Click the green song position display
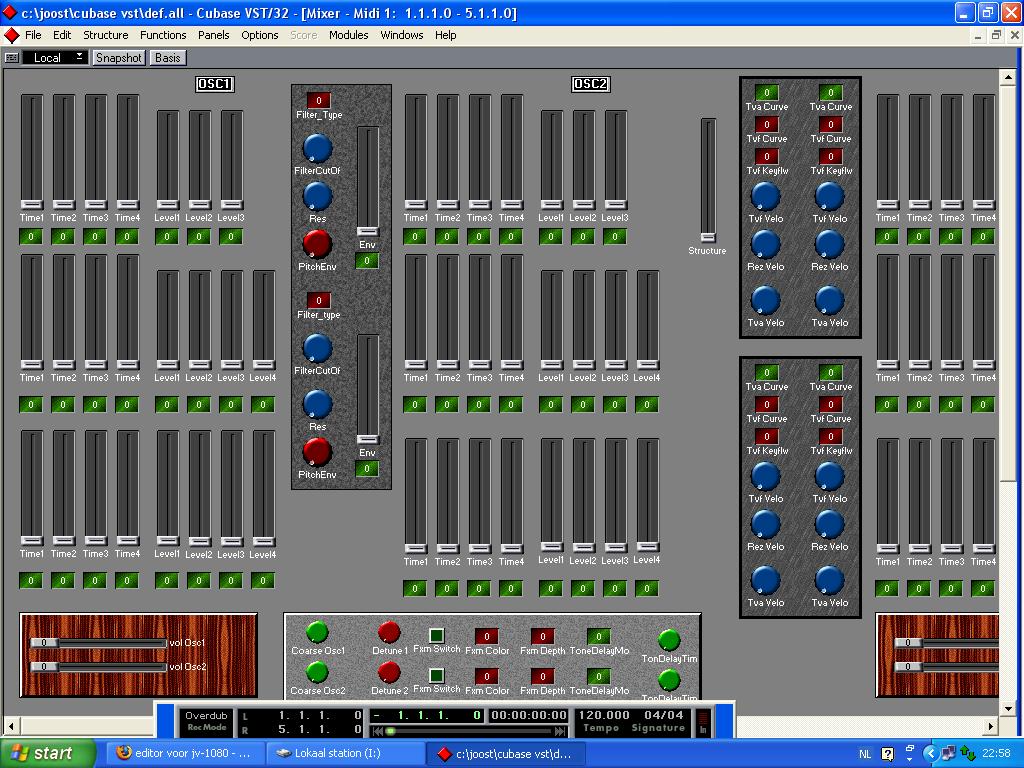Screen dimensions: 1024x768 tap(428, 716)
